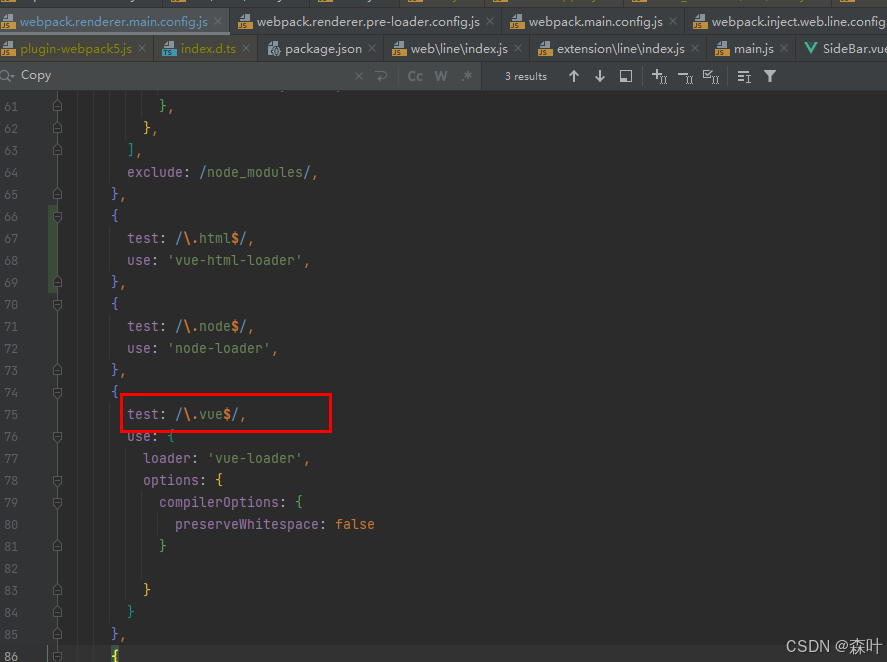
Task: Select all occurrences of the search term
Action: click(713, 76)
